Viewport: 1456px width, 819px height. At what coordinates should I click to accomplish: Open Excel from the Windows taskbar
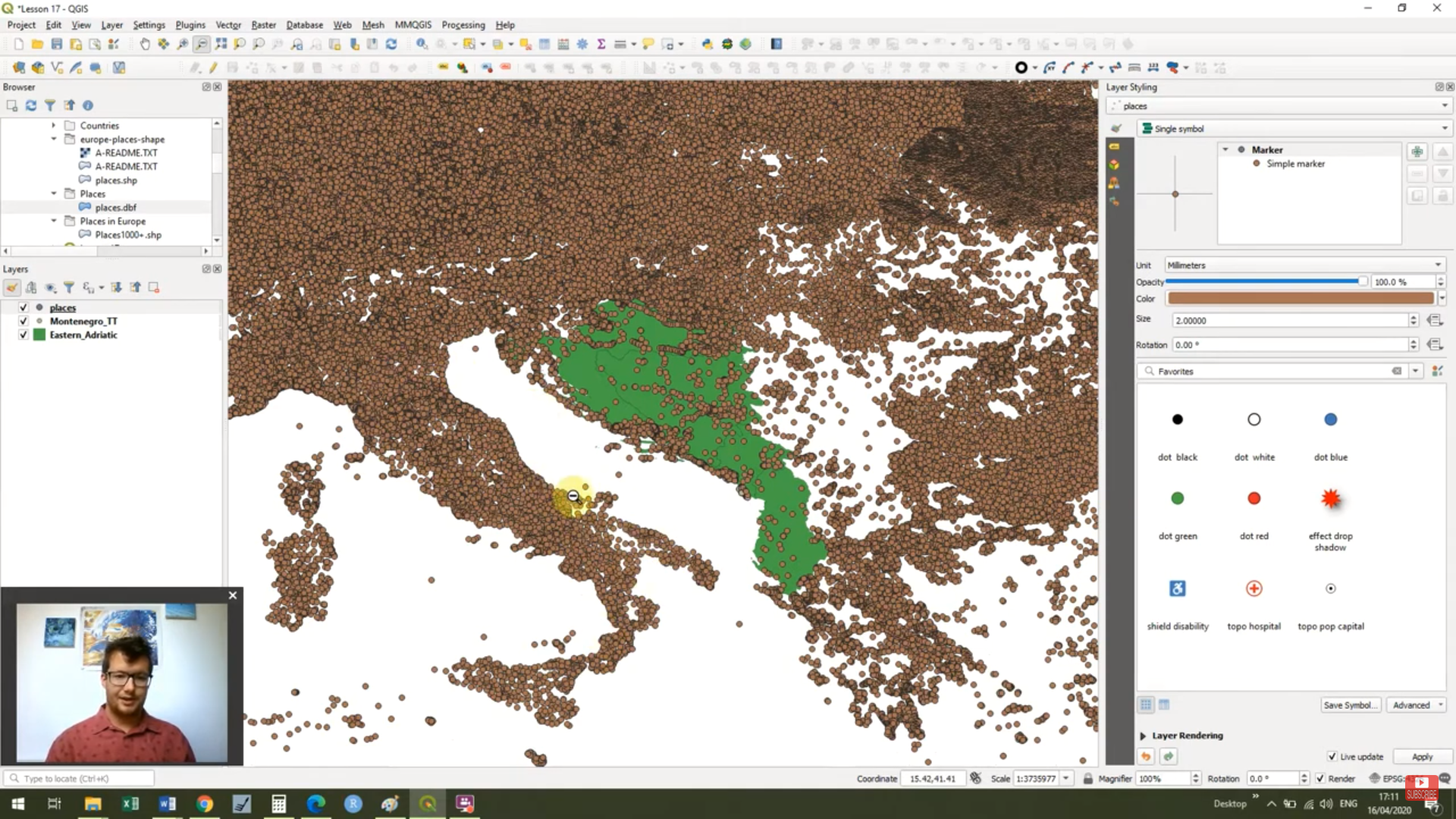click(x=130, y=804)
